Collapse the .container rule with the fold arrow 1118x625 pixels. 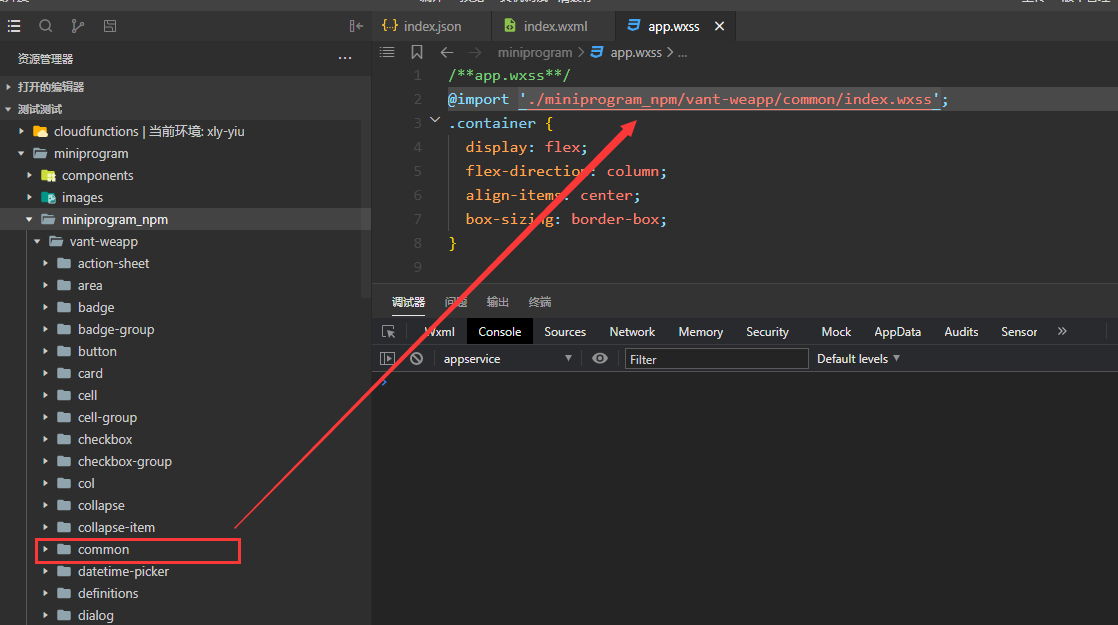coord(434,118)
